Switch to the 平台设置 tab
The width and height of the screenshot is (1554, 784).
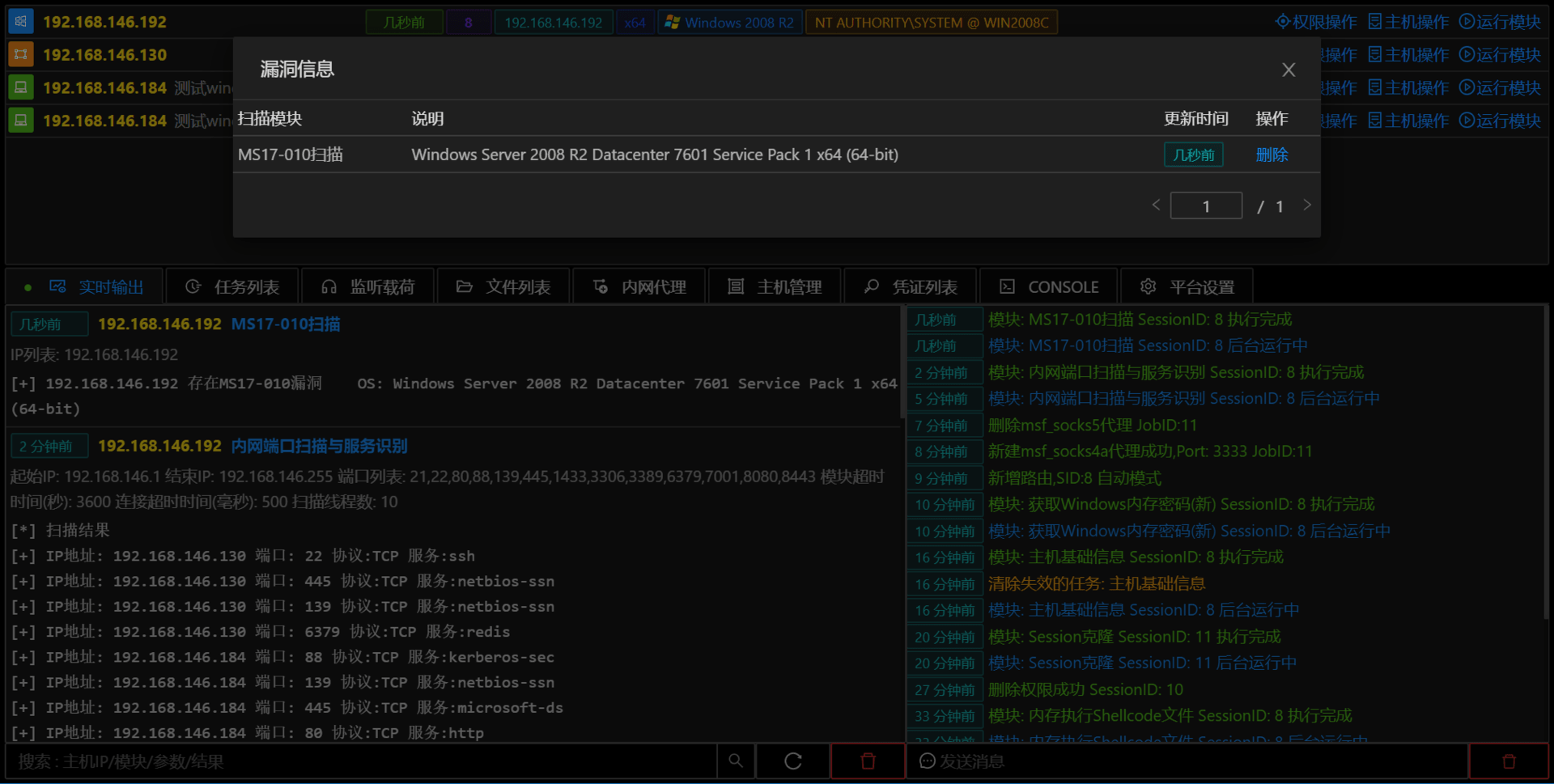(1187, 287)
